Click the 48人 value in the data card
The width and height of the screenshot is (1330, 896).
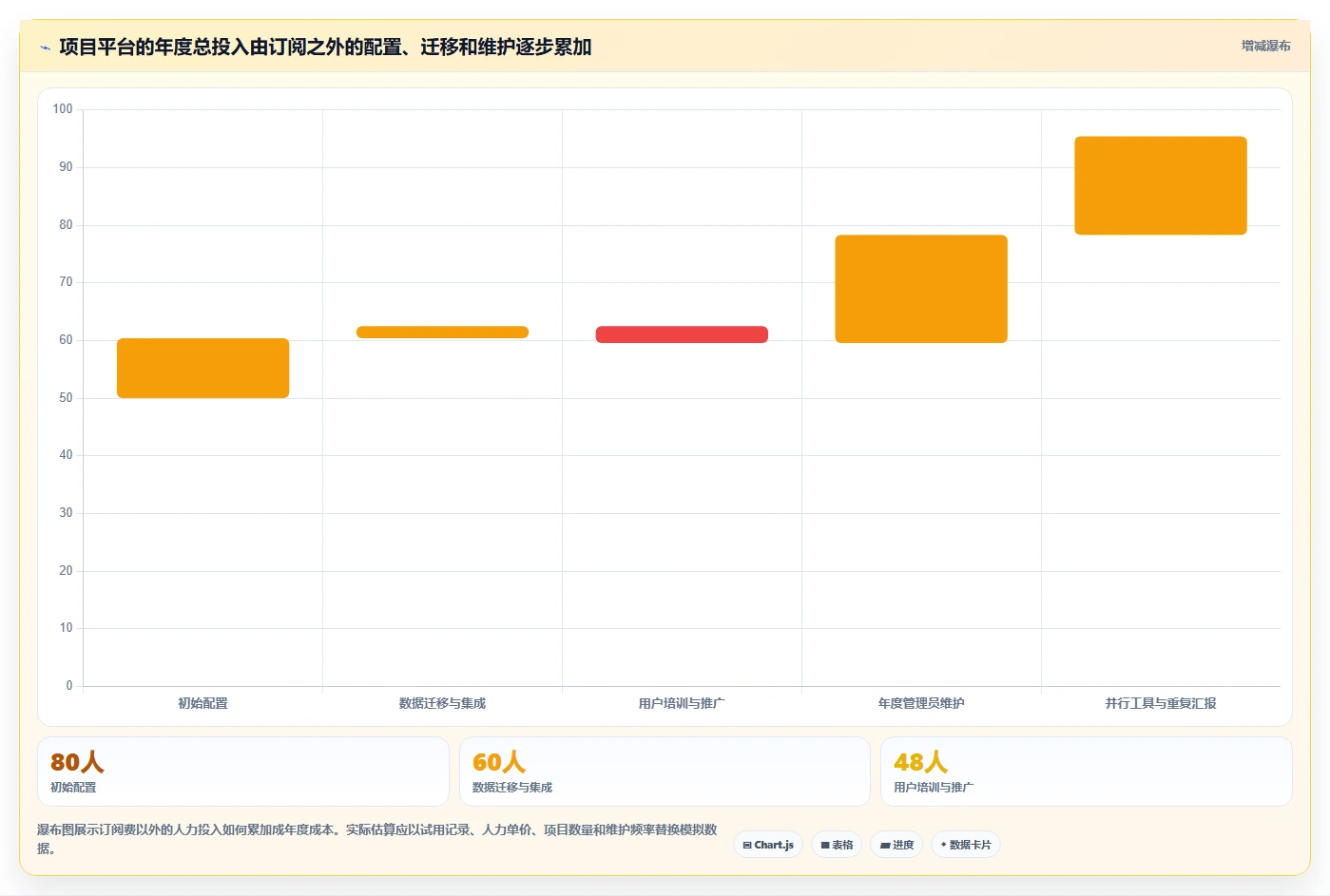point(920,762)
